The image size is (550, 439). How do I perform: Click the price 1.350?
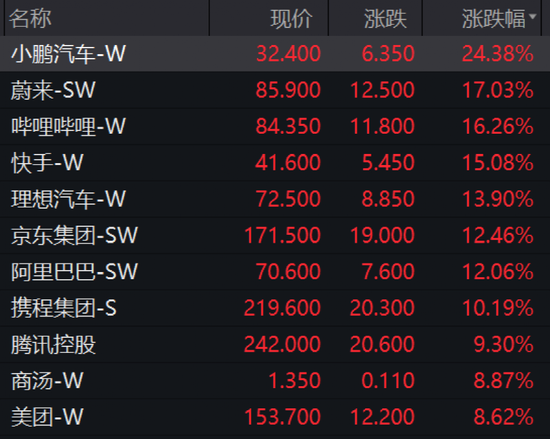pyautogui.click(x=295, y=381)
